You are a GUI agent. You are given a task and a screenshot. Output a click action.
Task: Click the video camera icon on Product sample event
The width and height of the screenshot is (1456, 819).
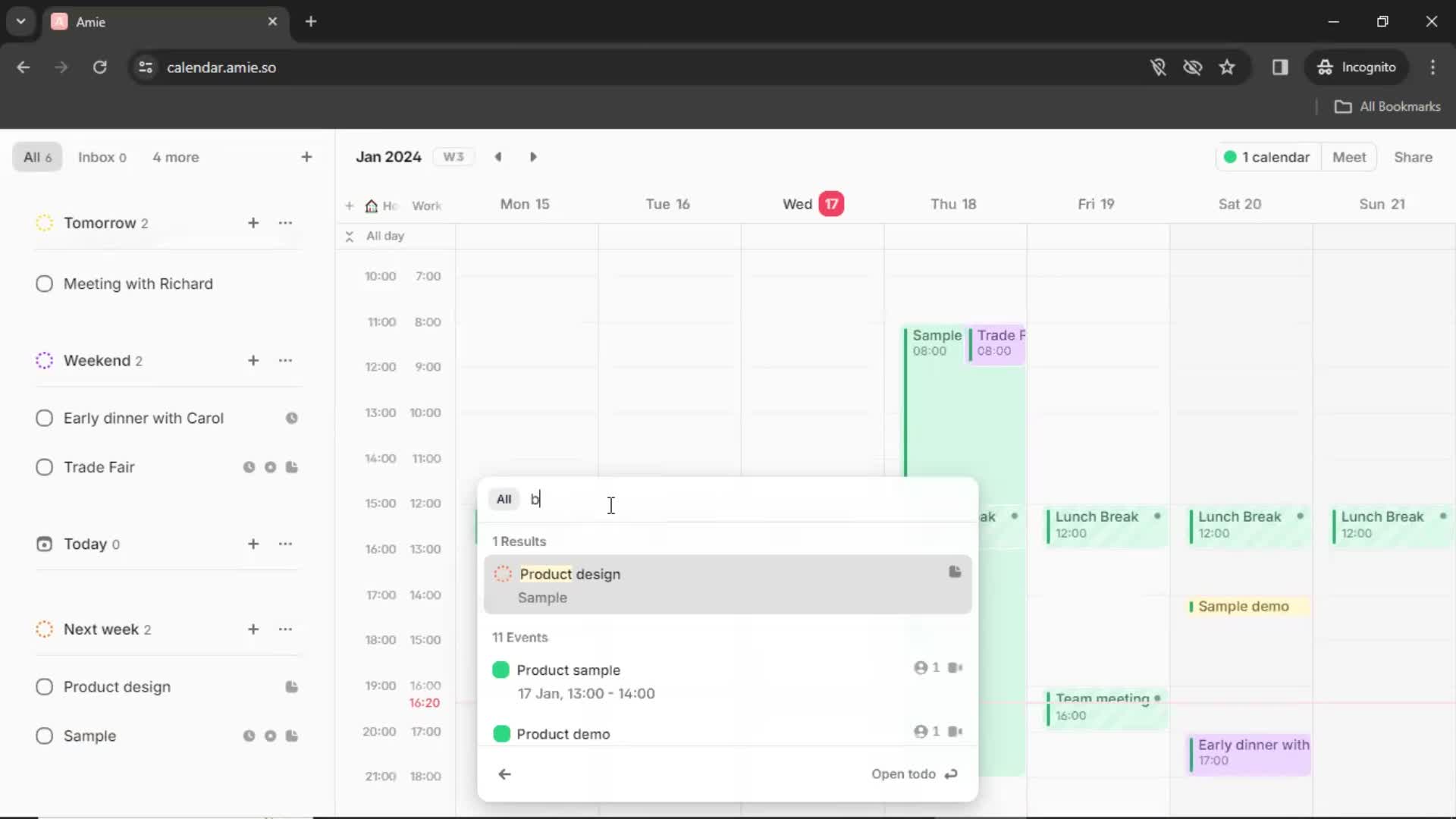pos(955,668)
